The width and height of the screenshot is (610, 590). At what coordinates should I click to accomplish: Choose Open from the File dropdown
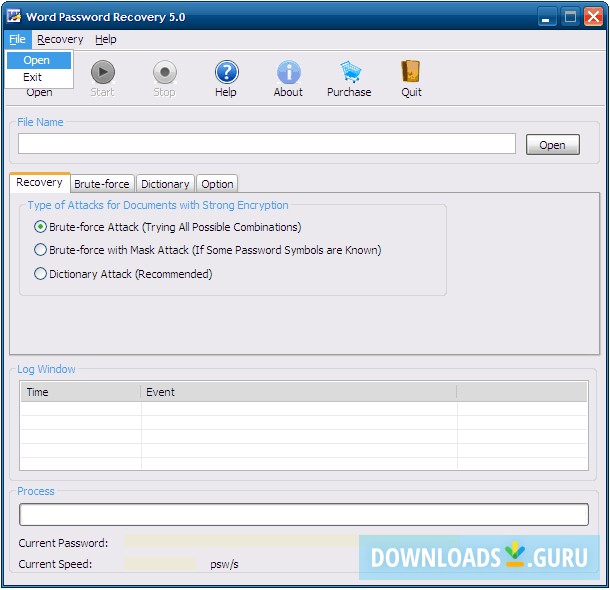(39, 60)
